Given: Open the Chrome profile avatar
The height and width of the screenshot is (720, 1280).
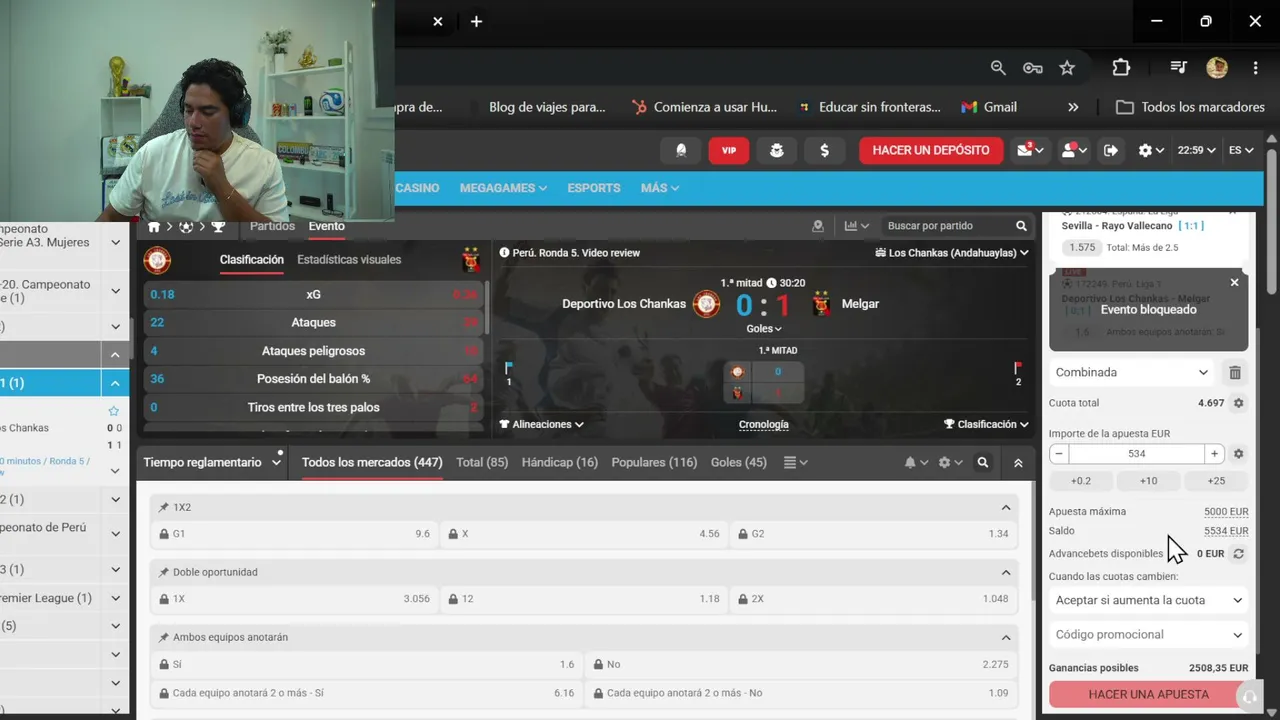Looking at the screenshot, I should click(1217, 68).
